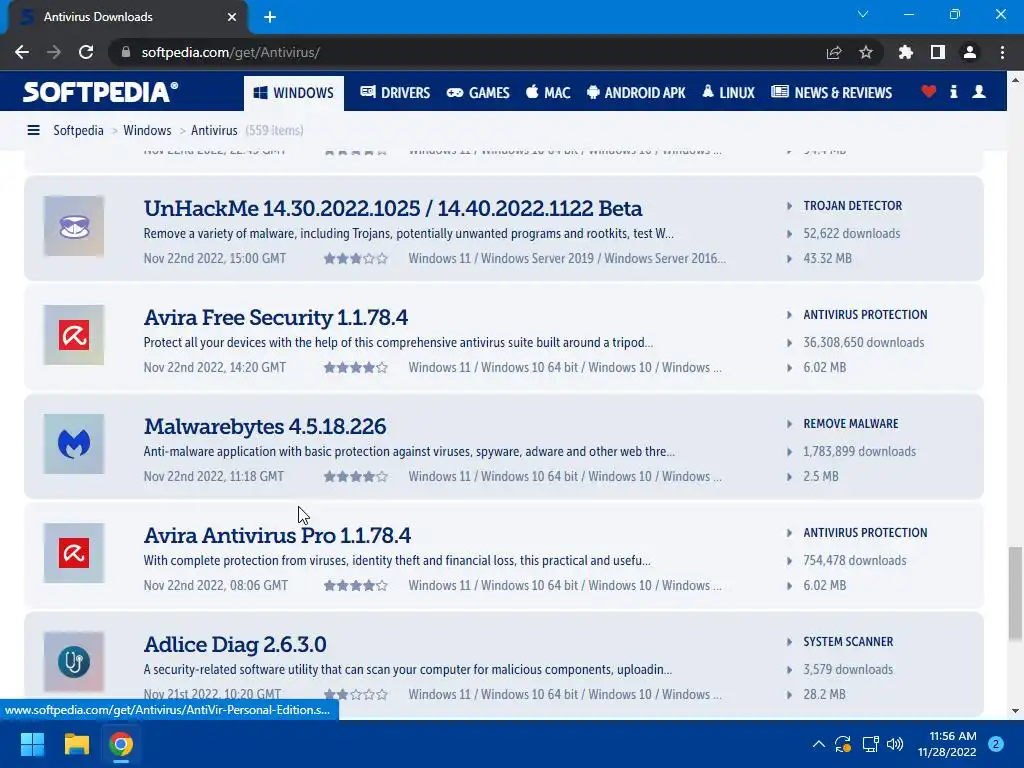The image size is (1024, 768).
Task: Open File Explorer from taskbar
Action: 76,744
